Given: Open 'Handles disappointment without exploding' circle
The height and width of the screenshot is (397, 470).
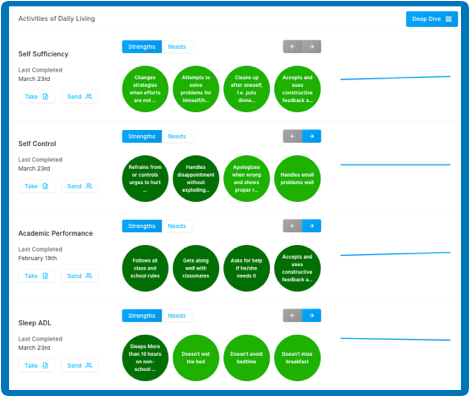Looking at the screenshot, I should 196,179.
